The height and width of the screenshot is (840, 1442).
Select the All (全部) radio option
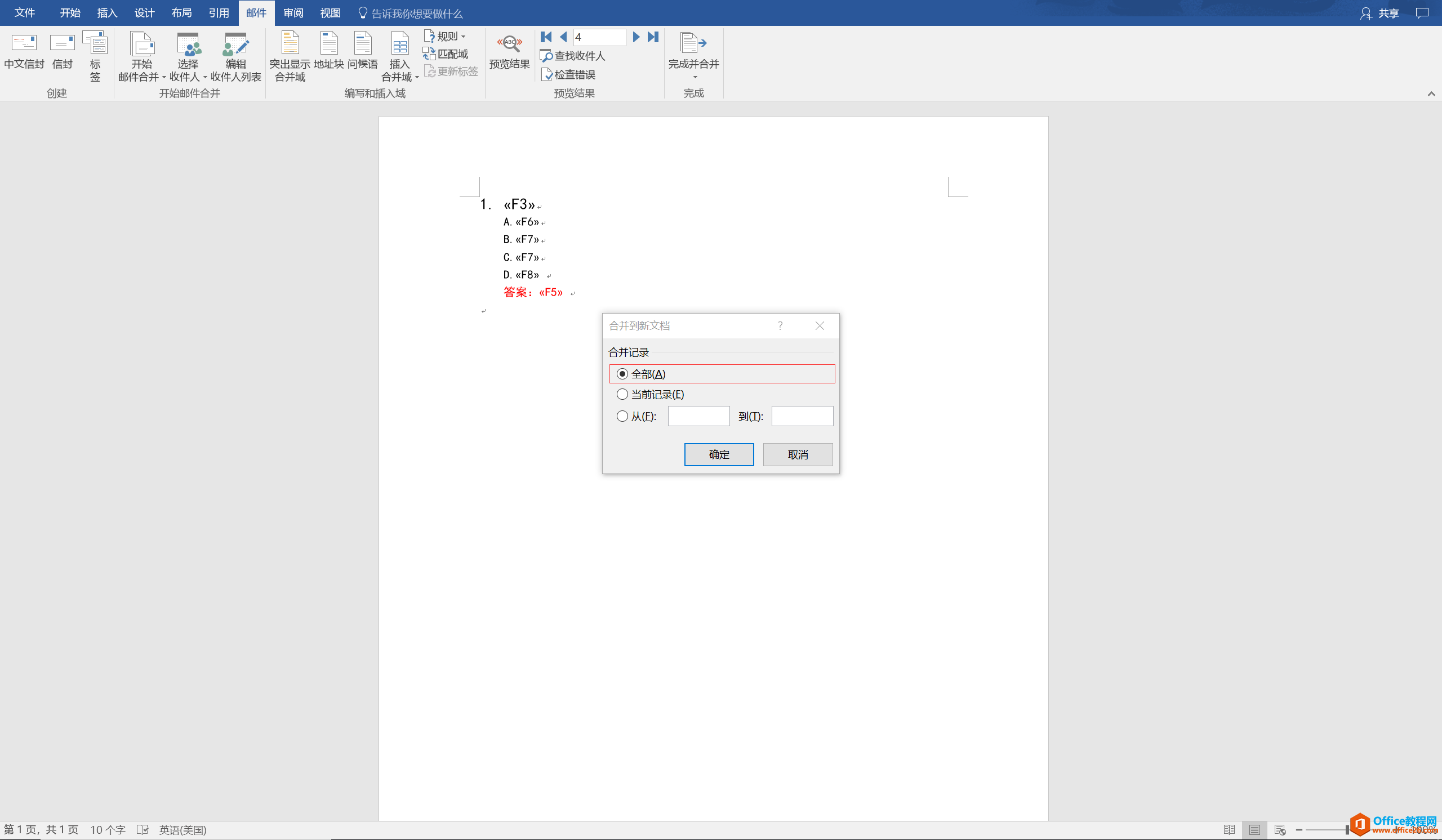(622, 374)
